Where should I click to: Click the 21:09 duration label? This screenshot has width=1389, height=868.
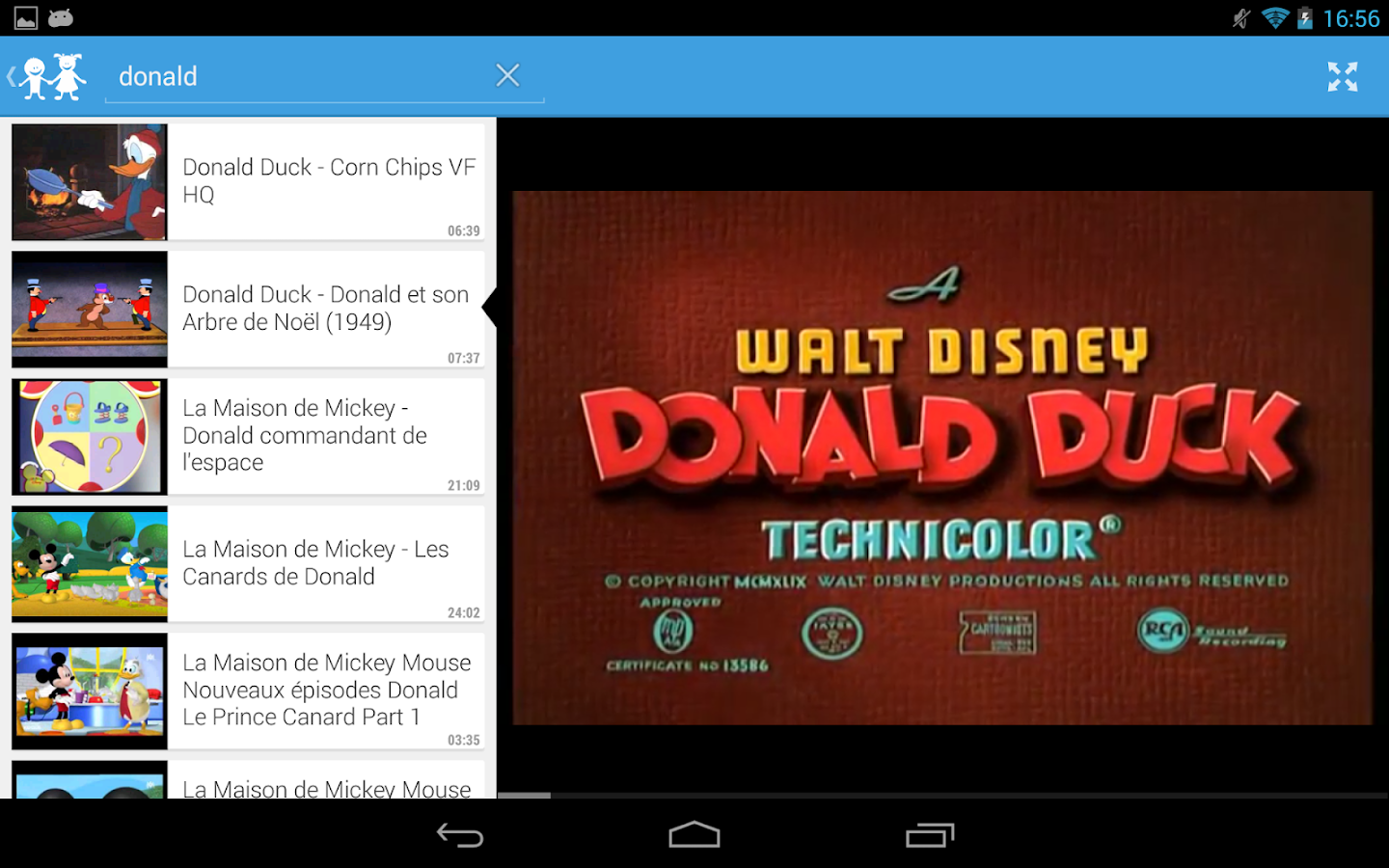(464, 485)
